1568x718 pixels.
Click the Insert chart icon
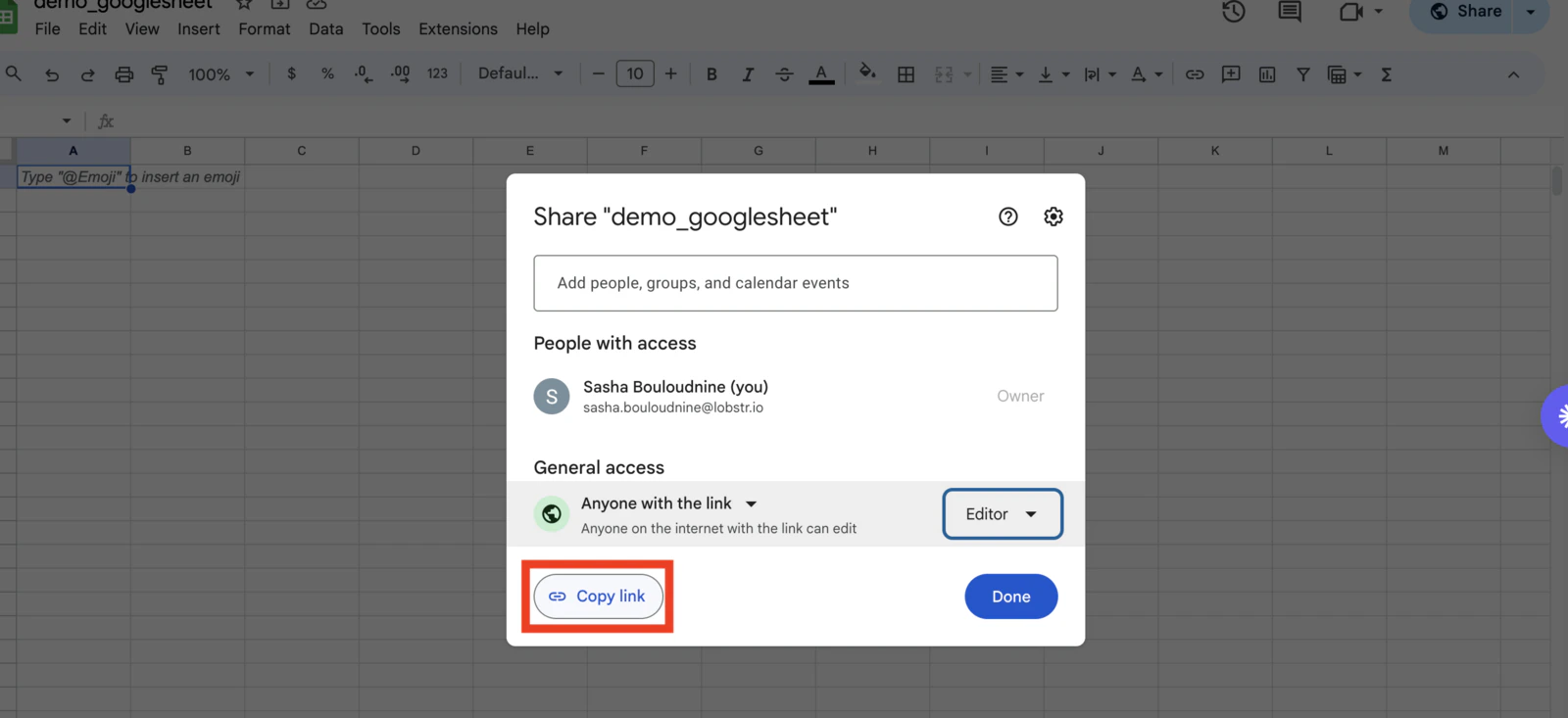pyautogui.click(x=1267, y=74)
